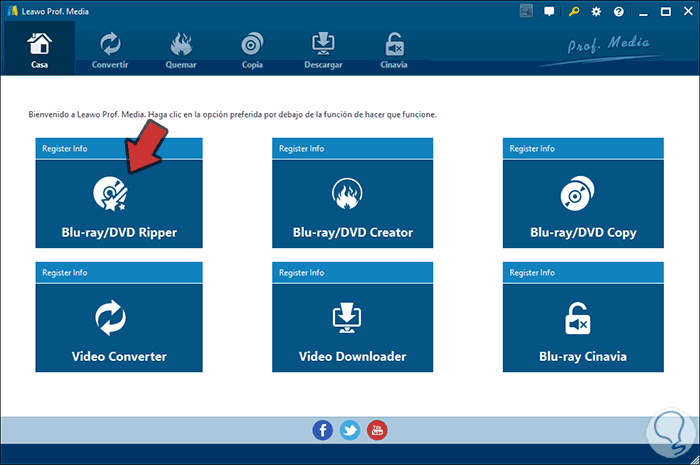
Task: Open Video Converter arrows icon
Action: coord(110,317)
